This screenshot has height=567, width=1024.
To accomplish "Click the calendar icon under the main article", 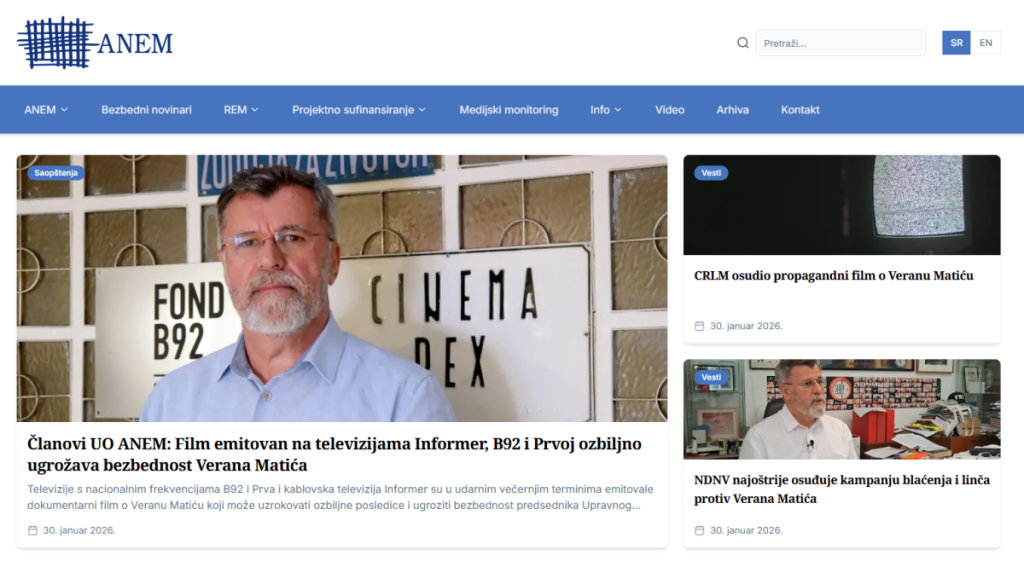I will [x=33, y=530].
